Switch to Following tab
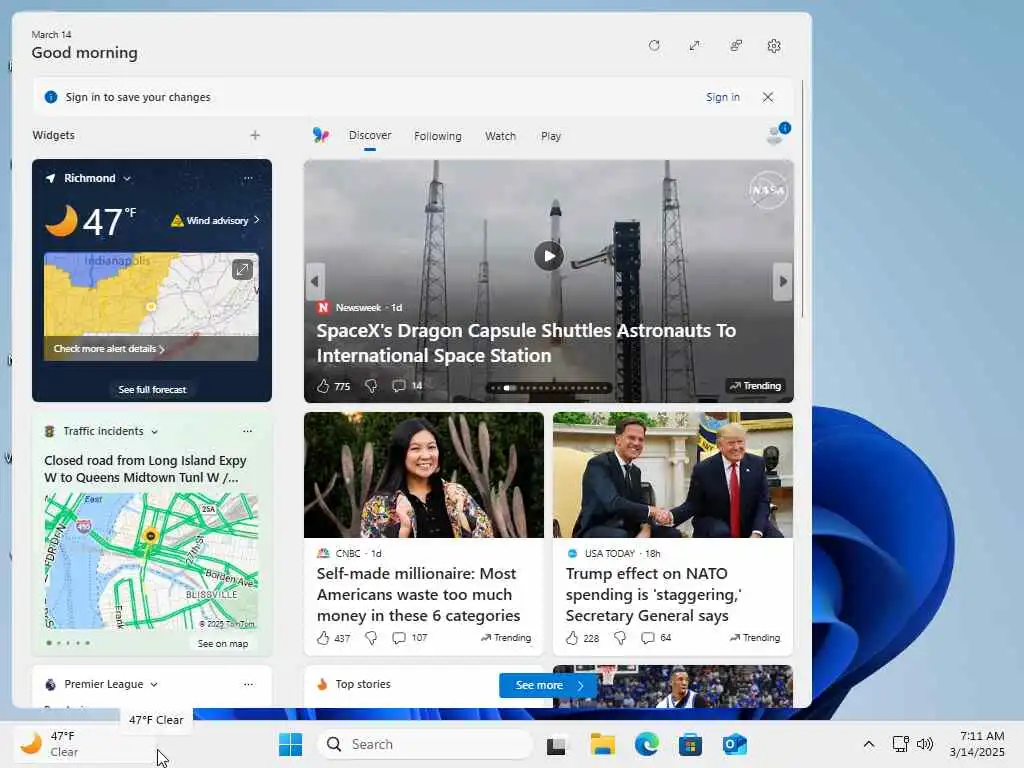This screenshot has width=1024, height=768. [x=438, y=136]
